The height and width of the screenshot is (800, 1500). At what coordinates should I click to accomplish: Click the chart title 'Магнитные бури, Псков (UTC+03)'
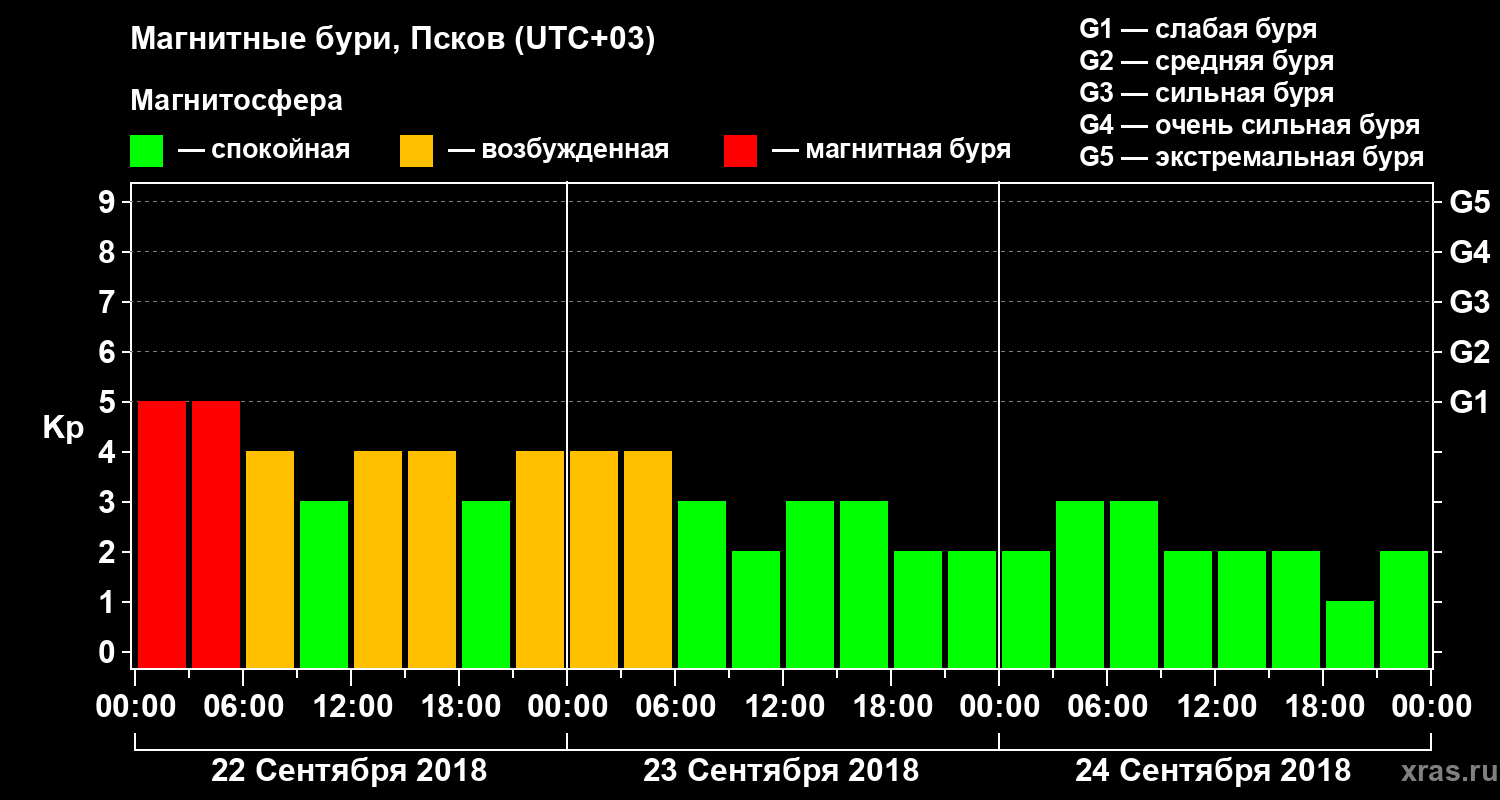(393, 41)
